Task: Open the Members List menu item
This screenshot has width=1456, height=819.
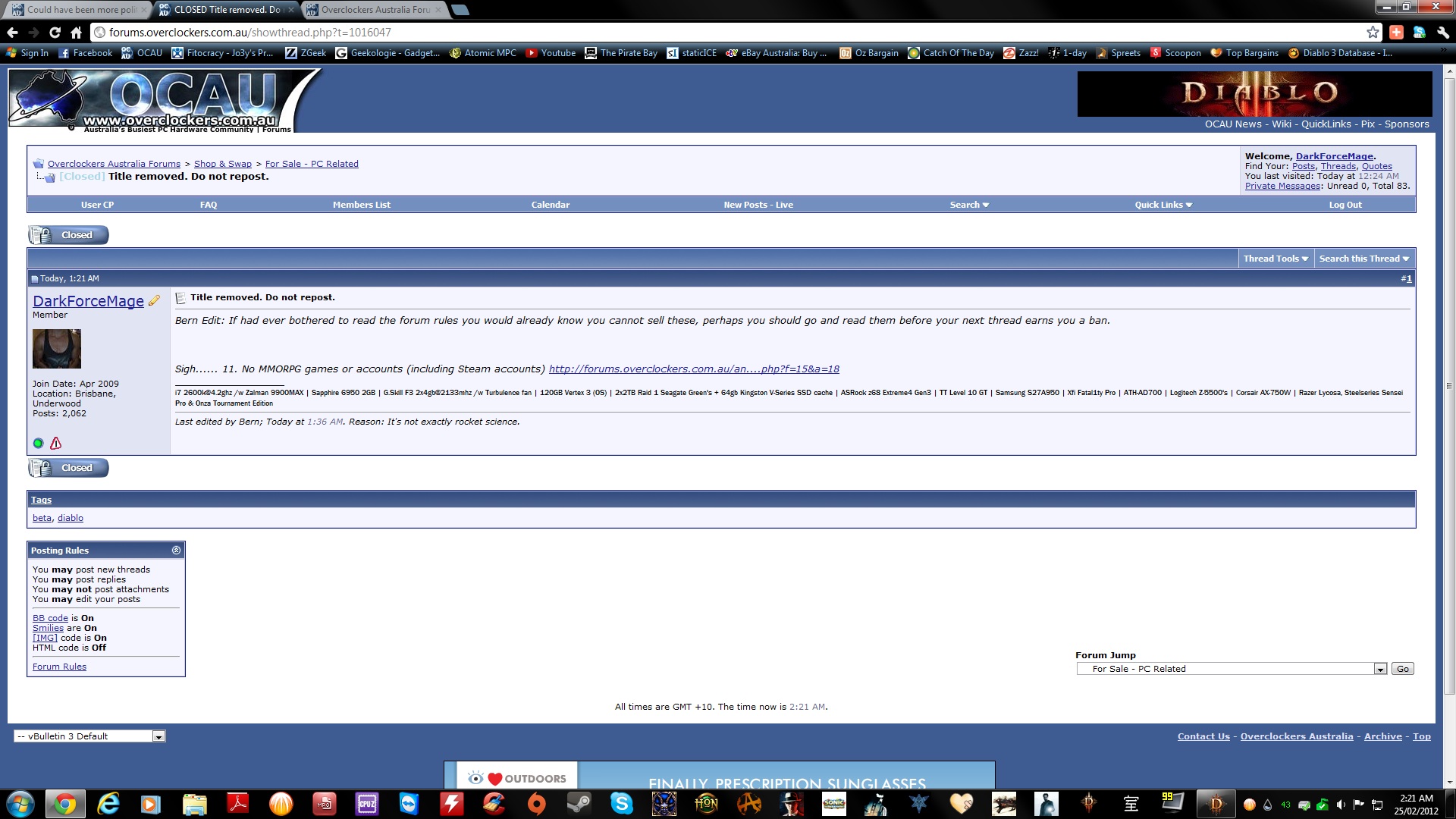Action: tap(361, 205)
